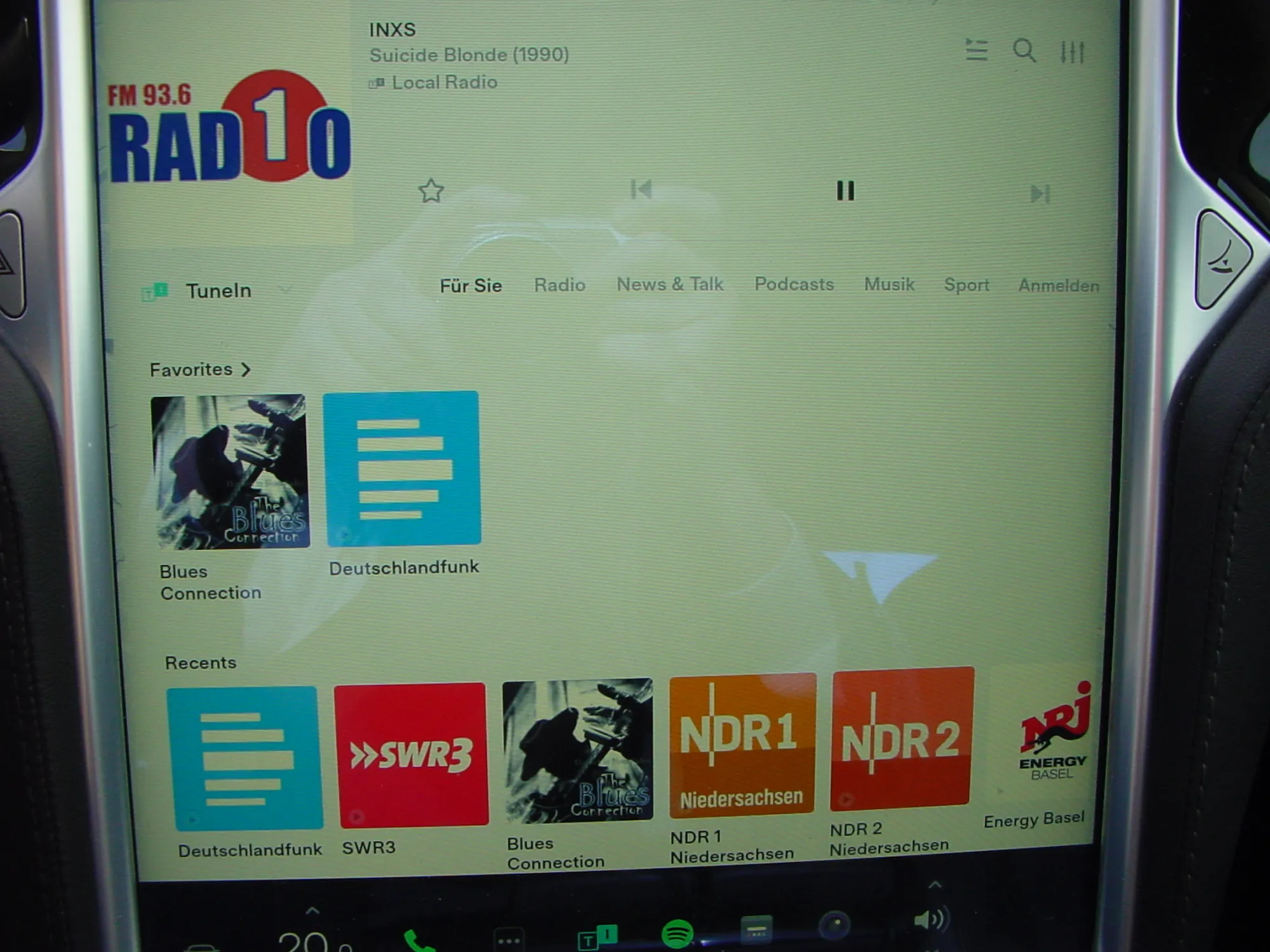The image size is (1270, 952).
Task: Favorite the current station with star
Action: click(431, 190)
